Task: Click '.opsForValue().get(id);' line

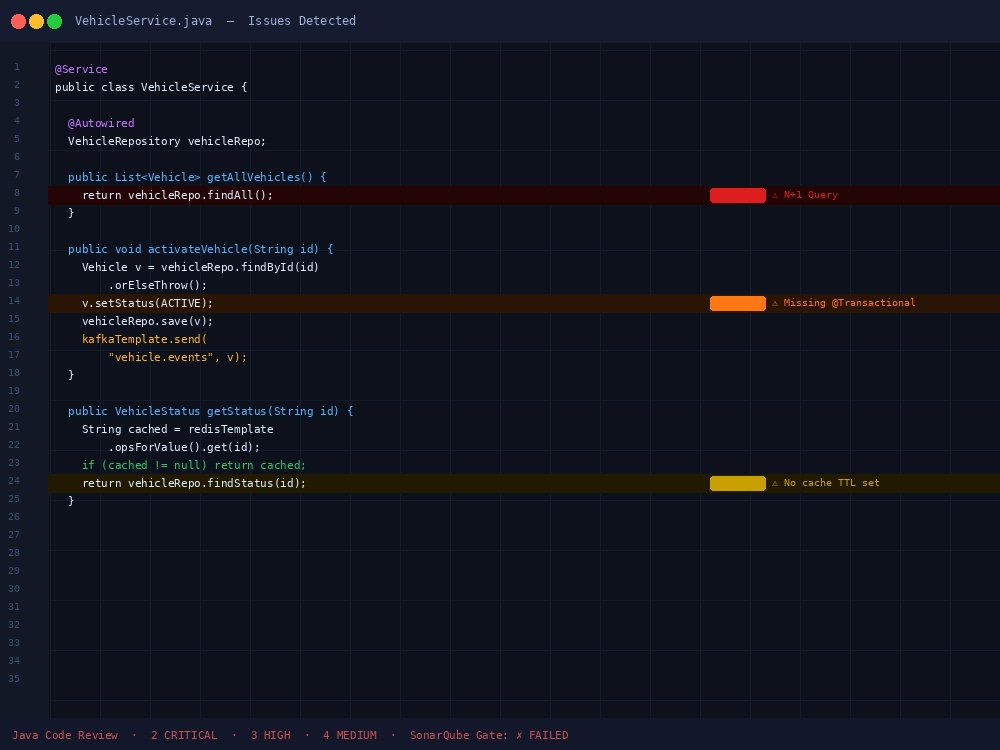Action: click(184, 447)
